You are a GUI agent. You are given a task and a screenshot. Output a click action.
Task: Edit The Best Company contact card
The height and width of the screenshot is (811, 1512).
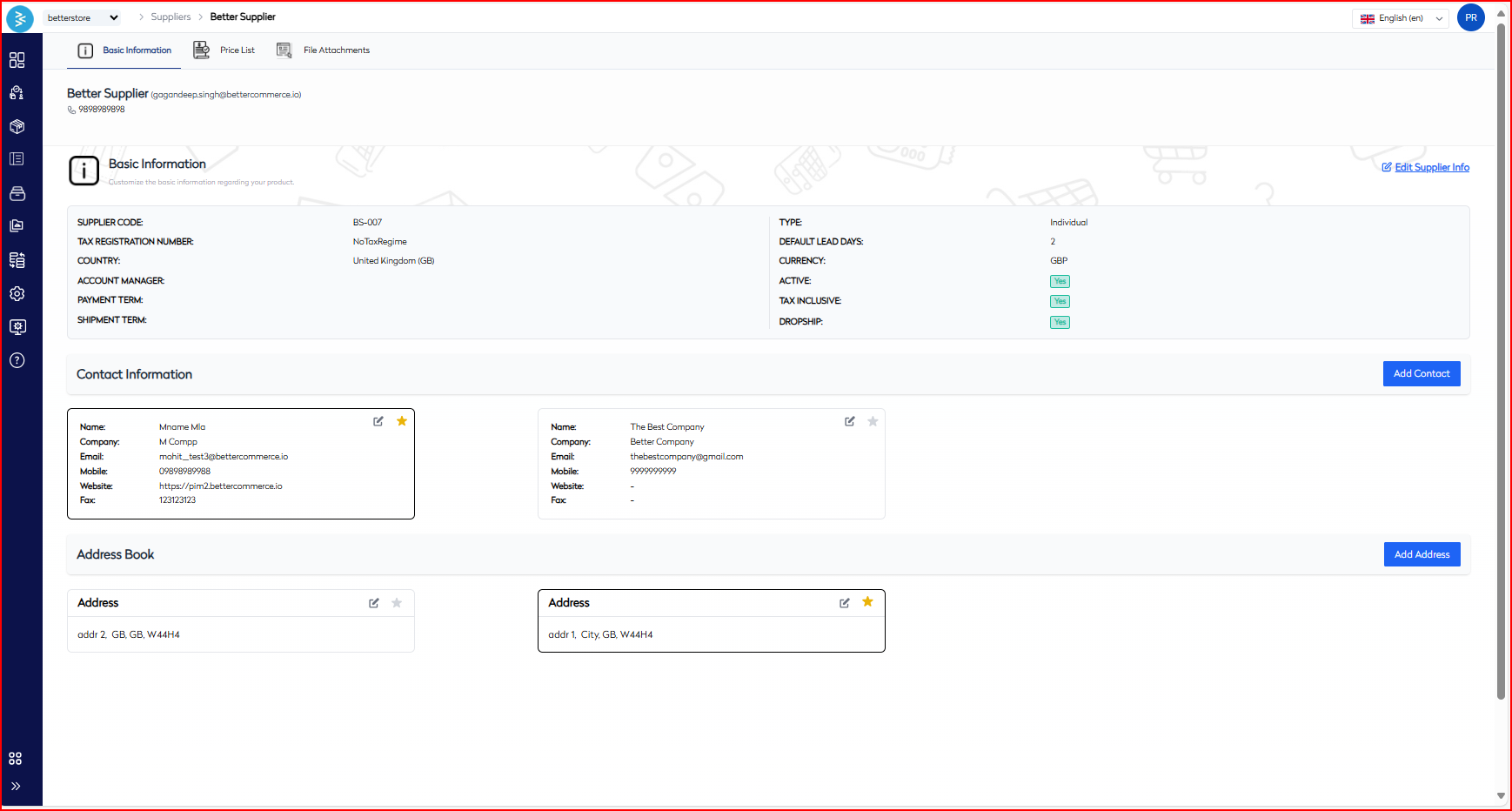pyautogui.click(x=850, y=421)
